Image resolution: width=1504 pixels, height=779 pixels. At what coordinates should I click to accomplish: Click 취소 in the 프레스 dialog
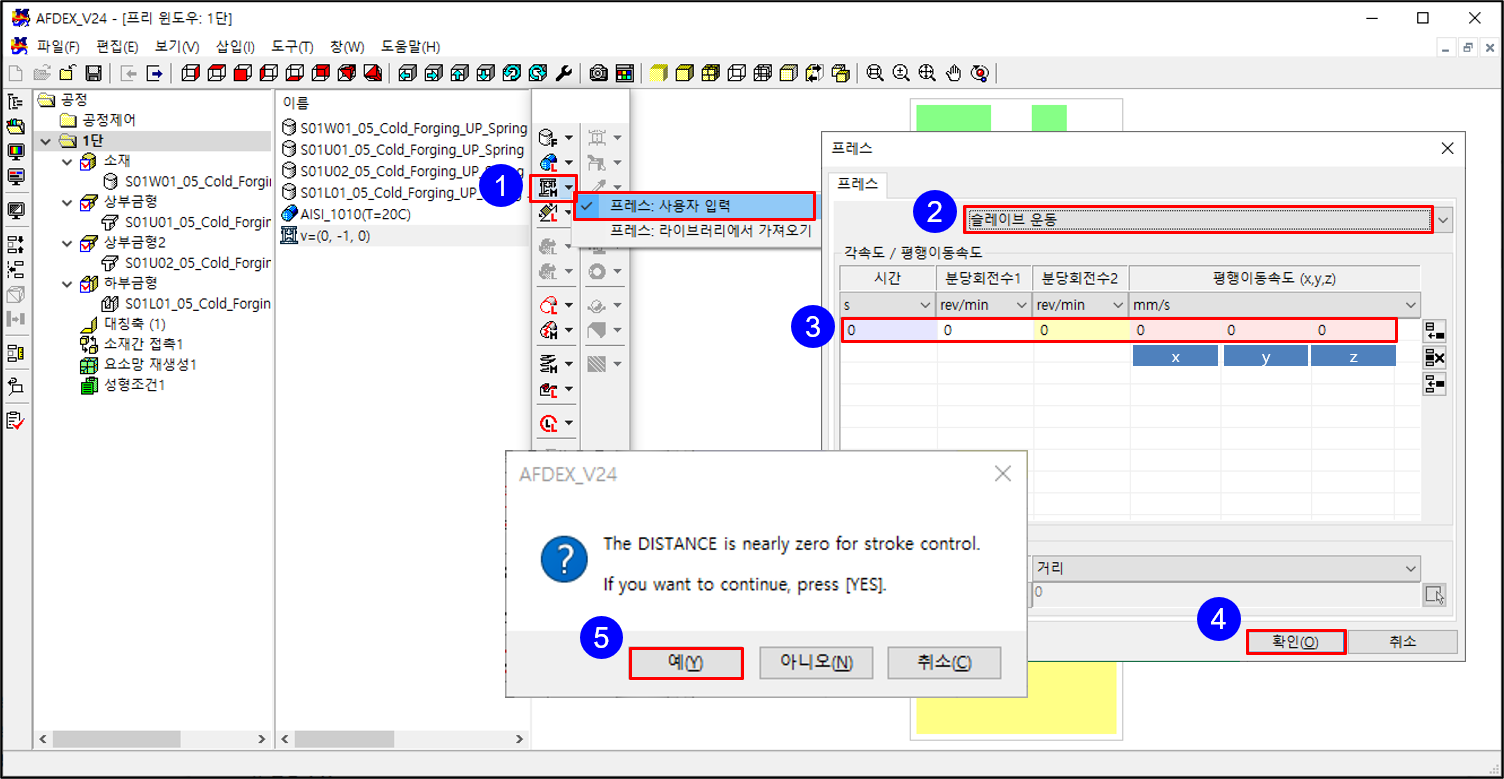[x=1403, y=642]
